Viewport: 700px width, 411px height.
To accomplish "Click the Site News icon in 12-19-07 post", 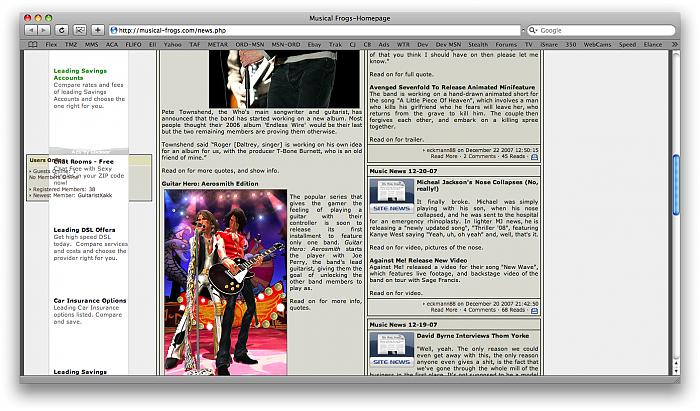I will 392,350.
